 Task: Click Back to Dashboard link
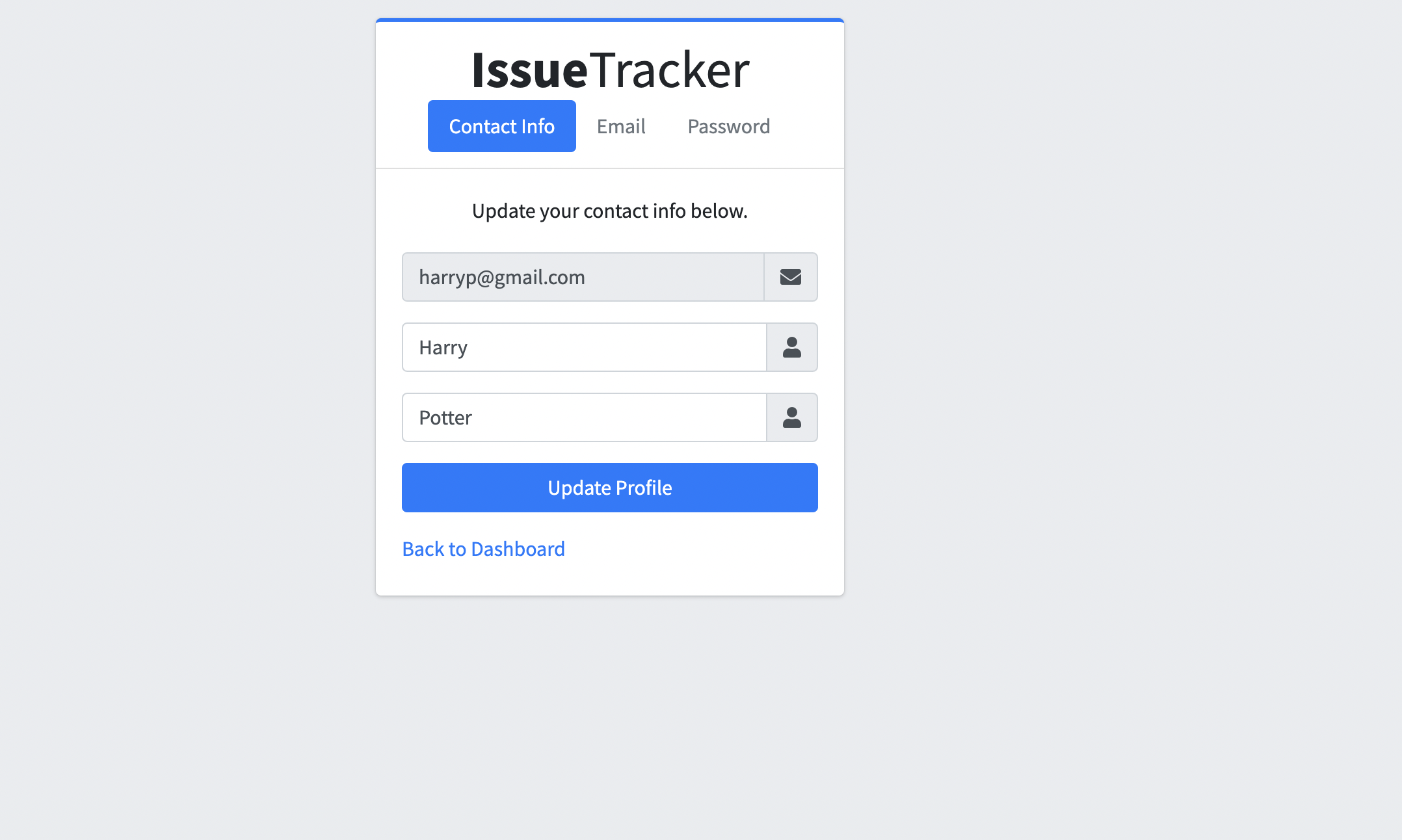coord(483,548)
